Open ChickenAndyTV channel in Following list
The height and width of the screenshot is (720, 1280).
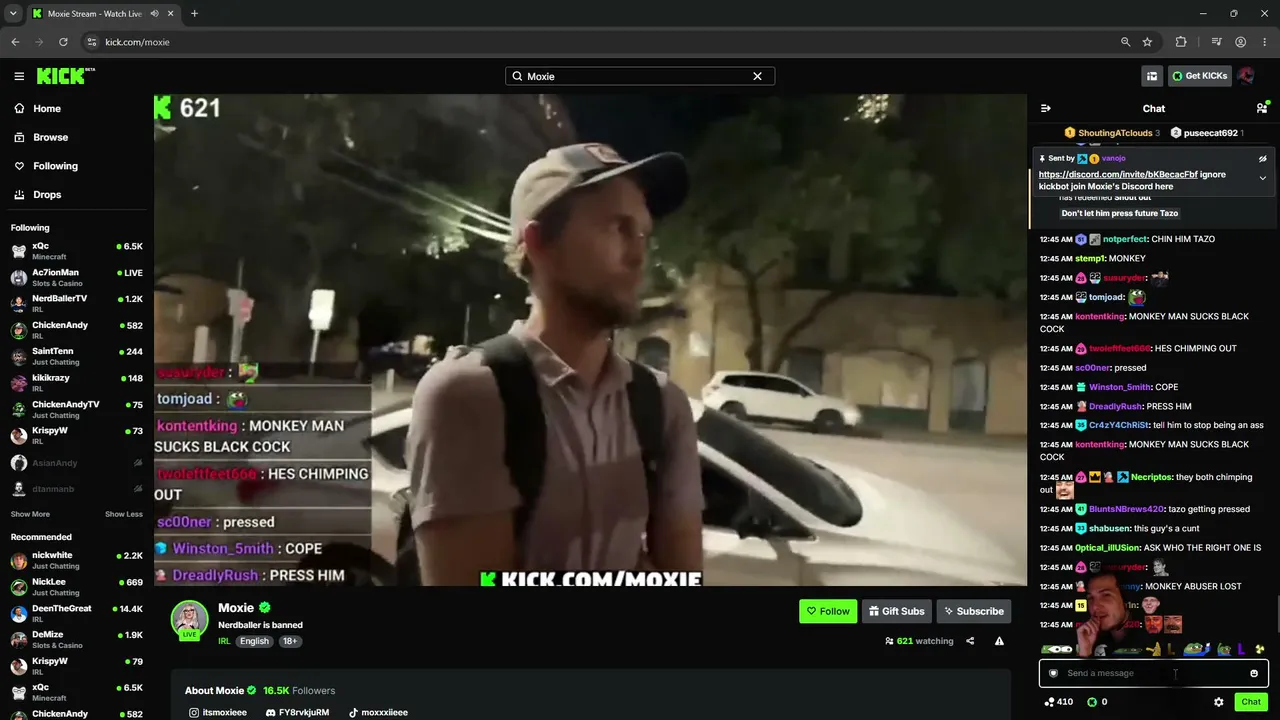(76, 409)
